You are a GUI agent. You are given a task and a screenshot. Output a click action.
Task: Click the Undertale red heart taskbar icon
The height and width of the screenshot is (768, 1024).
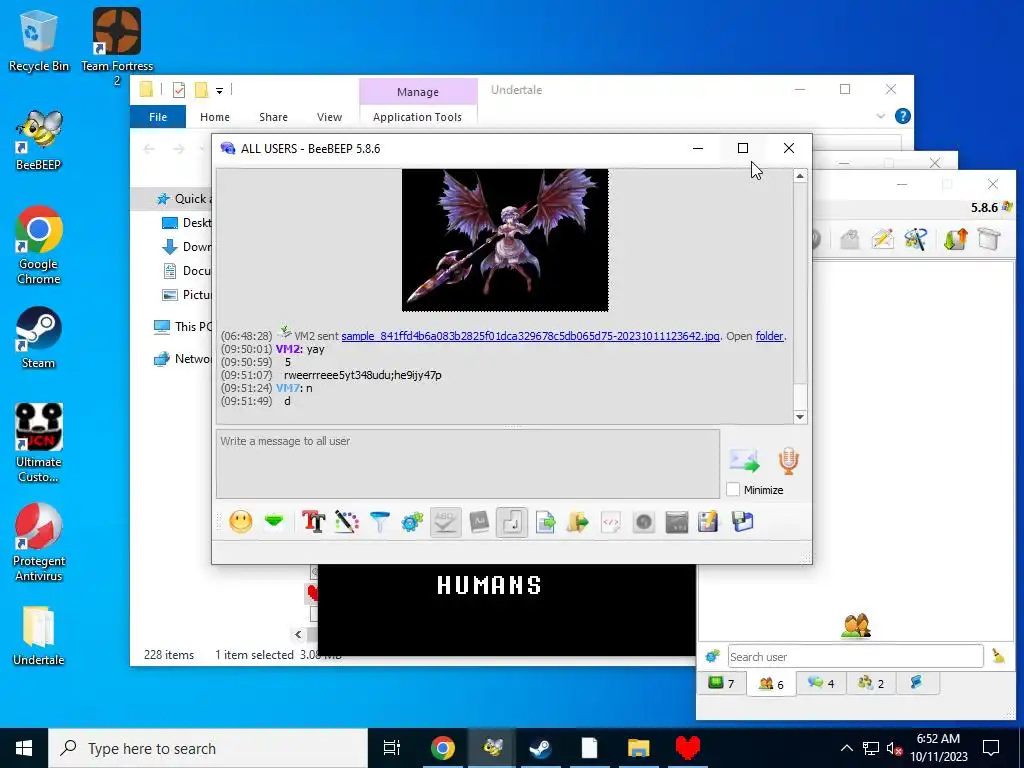coord(688,748)
